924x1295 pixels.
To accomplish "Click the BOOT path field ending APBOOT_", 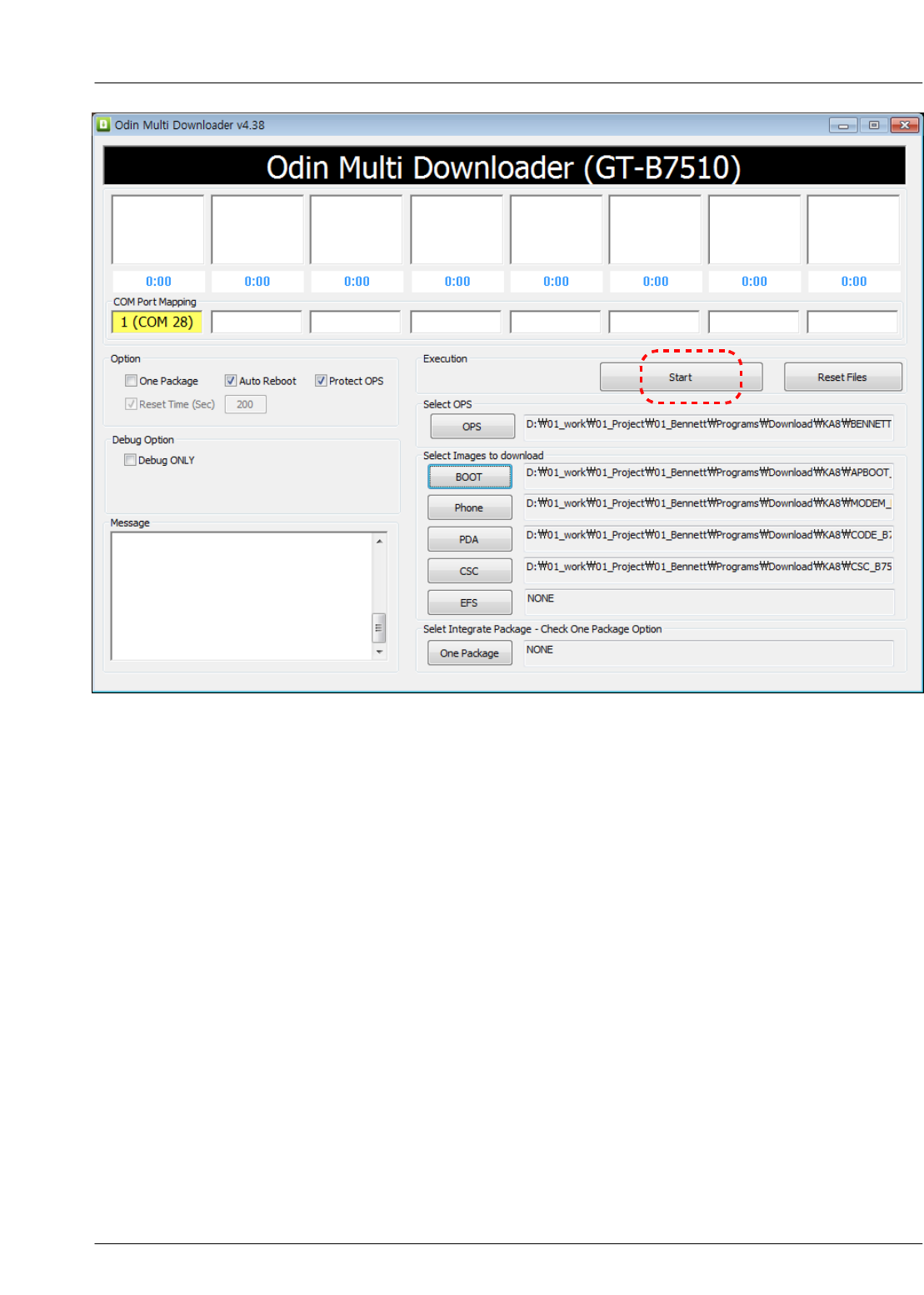I will click(709, 475).
